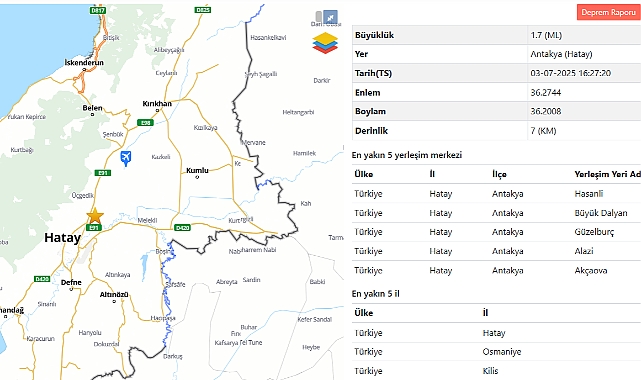
Task: Click the D825 highway shield
Action: click(203, 9)
